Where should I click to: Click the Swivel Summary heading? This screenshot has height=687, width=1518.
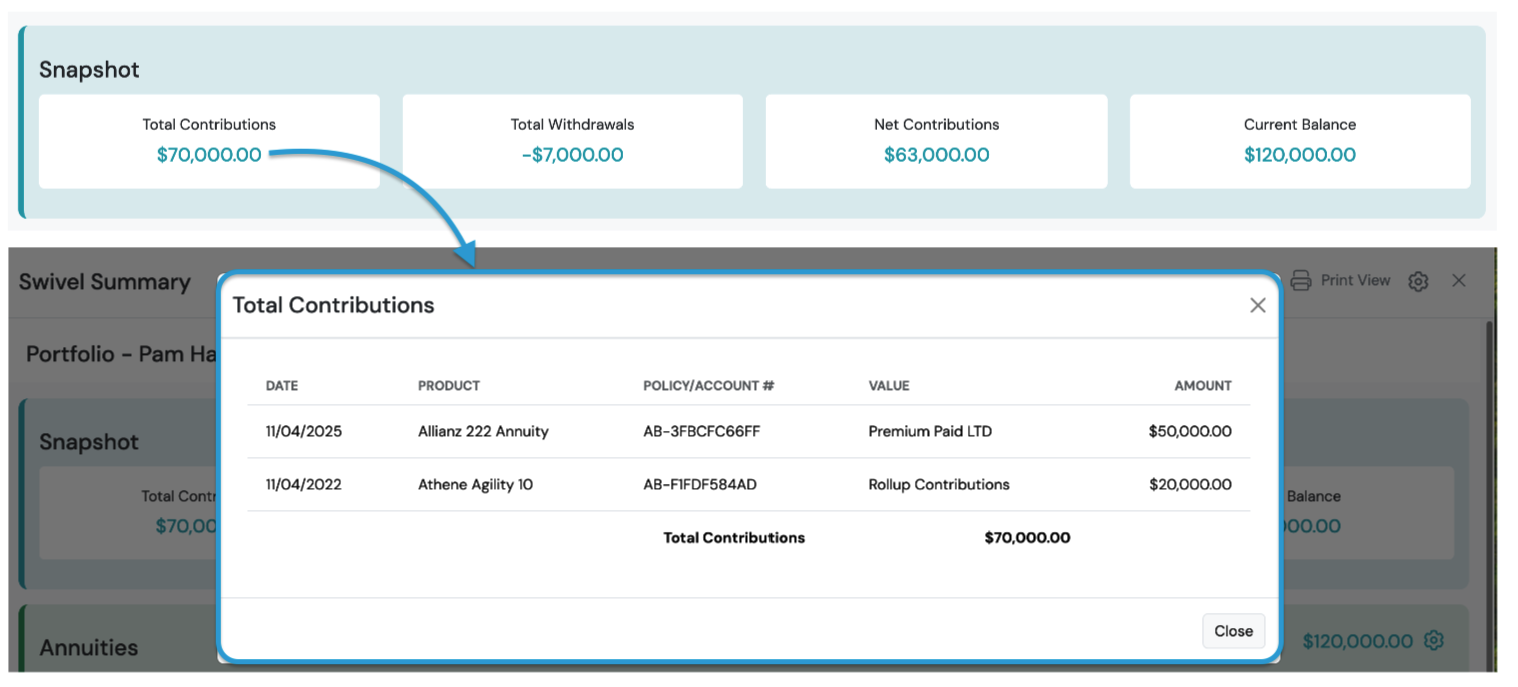[105, 282]
